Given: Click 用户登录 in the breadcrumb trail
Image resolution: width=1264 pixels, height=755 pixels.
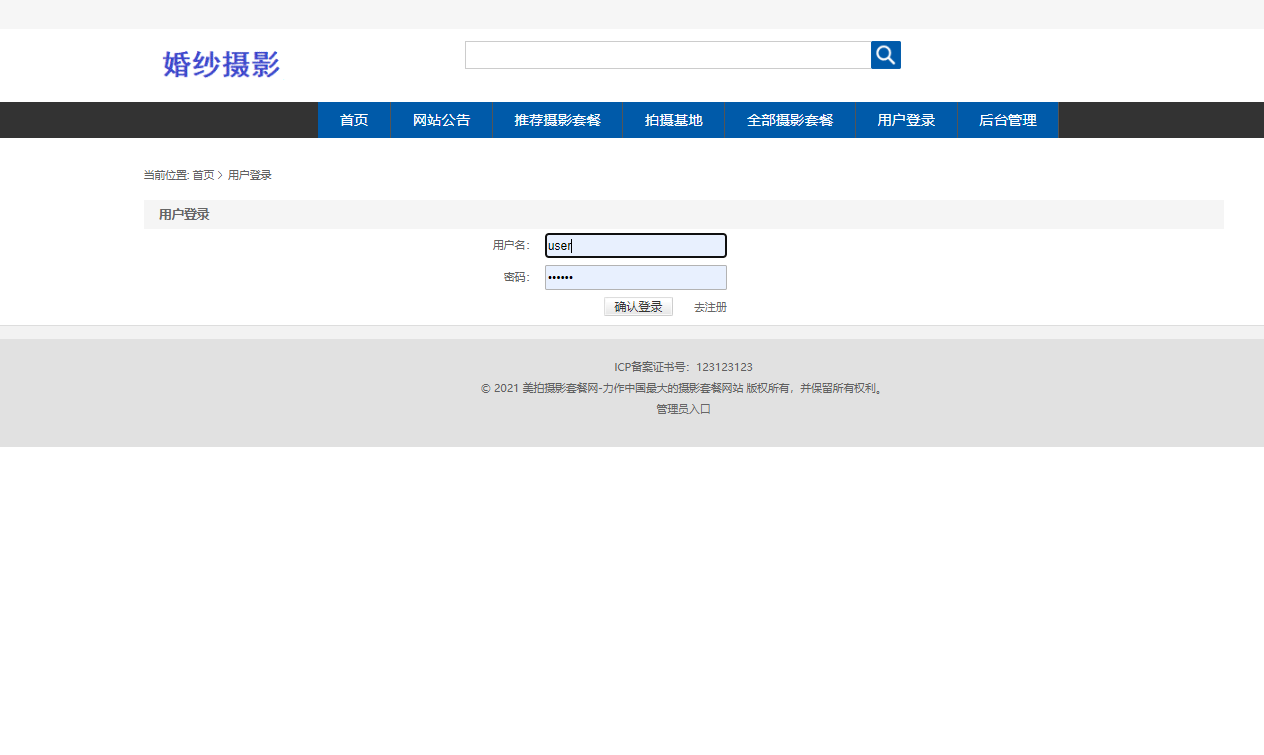Looking at the screenshot, I should click(249, 174).
